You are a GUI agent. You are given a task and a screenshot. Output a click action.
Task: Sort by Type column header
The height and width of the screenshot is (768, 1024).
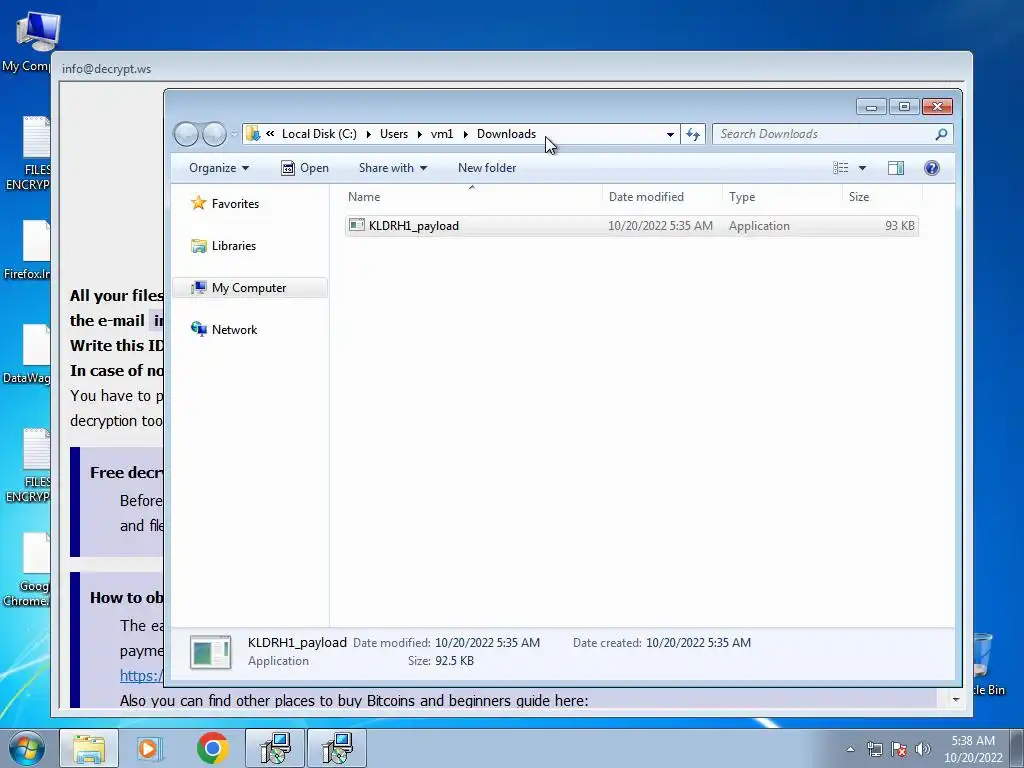click(x=782, y=197)
